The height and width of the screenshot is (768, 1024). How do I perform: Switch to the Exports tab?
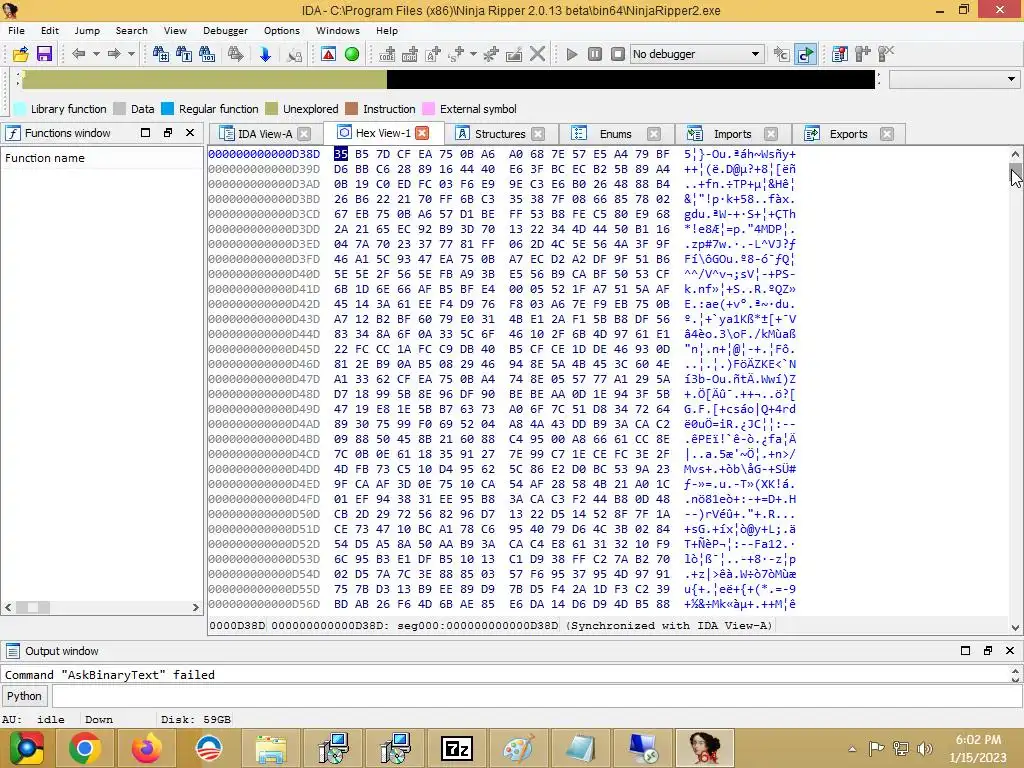848,134
